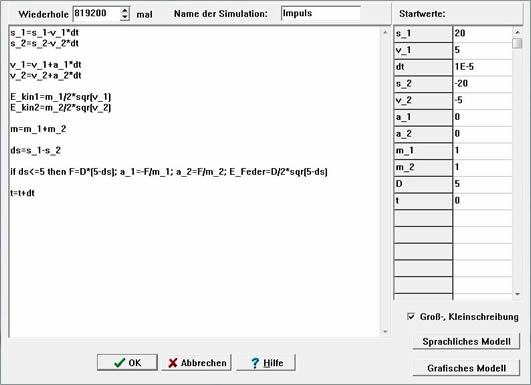Select the v_1 start value 5

[x=483, y=50]
